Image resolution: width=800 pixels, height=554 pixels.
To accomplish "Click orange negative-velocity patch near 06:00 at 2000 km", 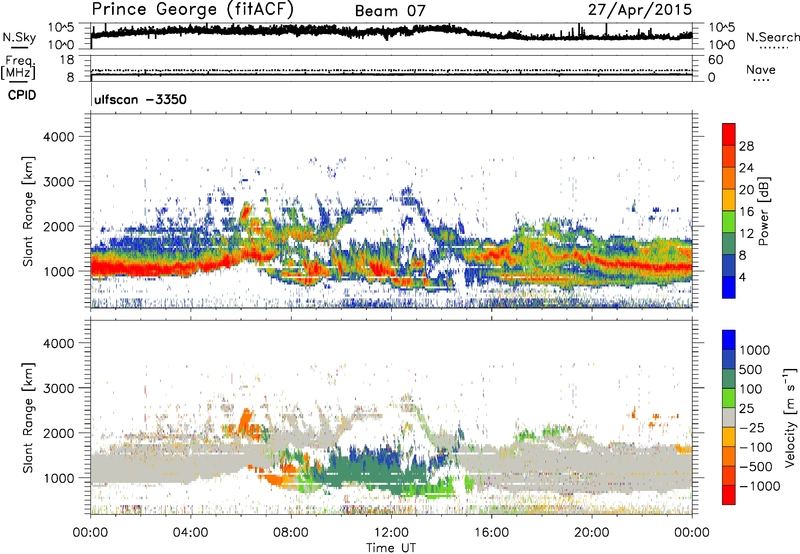I will click(244, 423).
